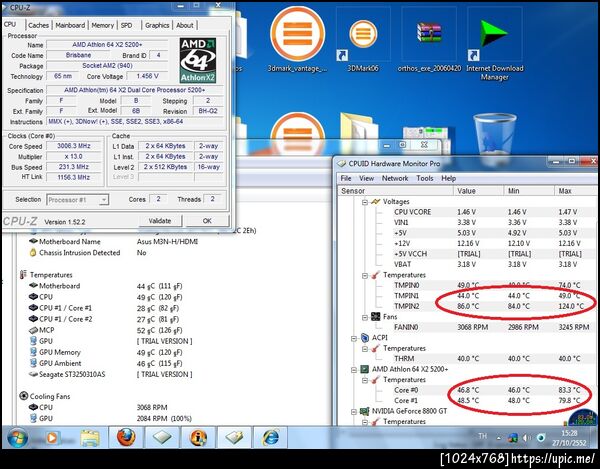Image resolution: width=600 pixels, height=469 pixels.
Task: Click the Value column header
Action: click(x=479, y=191)
